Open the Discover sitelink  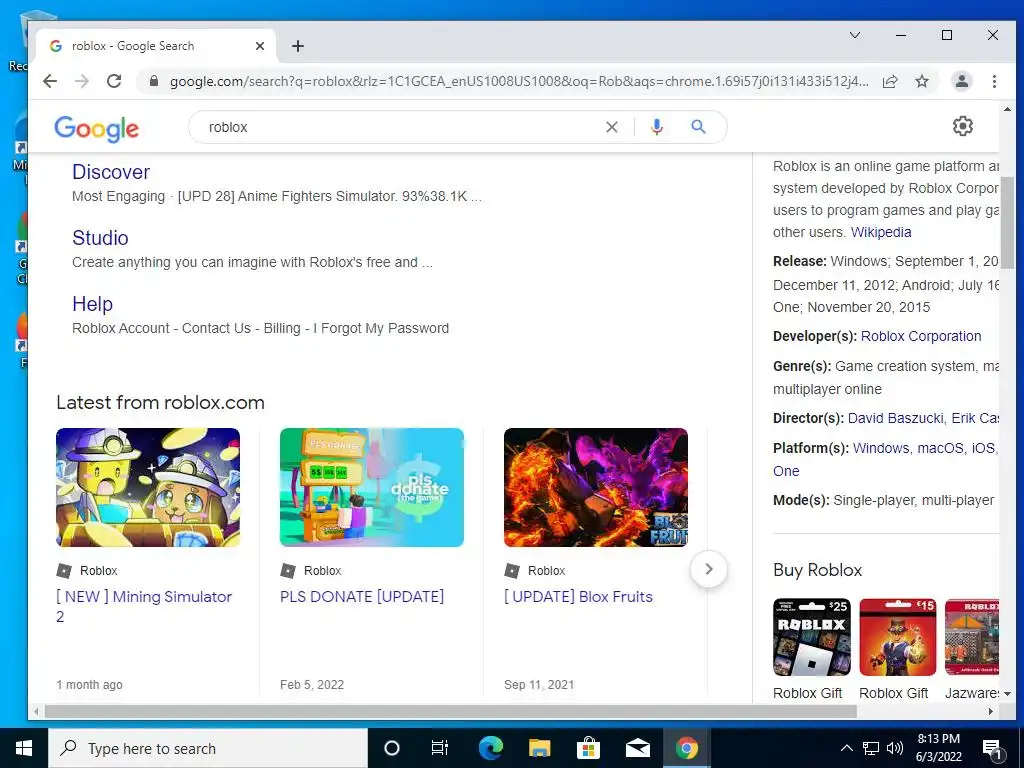tap(111, 172)
